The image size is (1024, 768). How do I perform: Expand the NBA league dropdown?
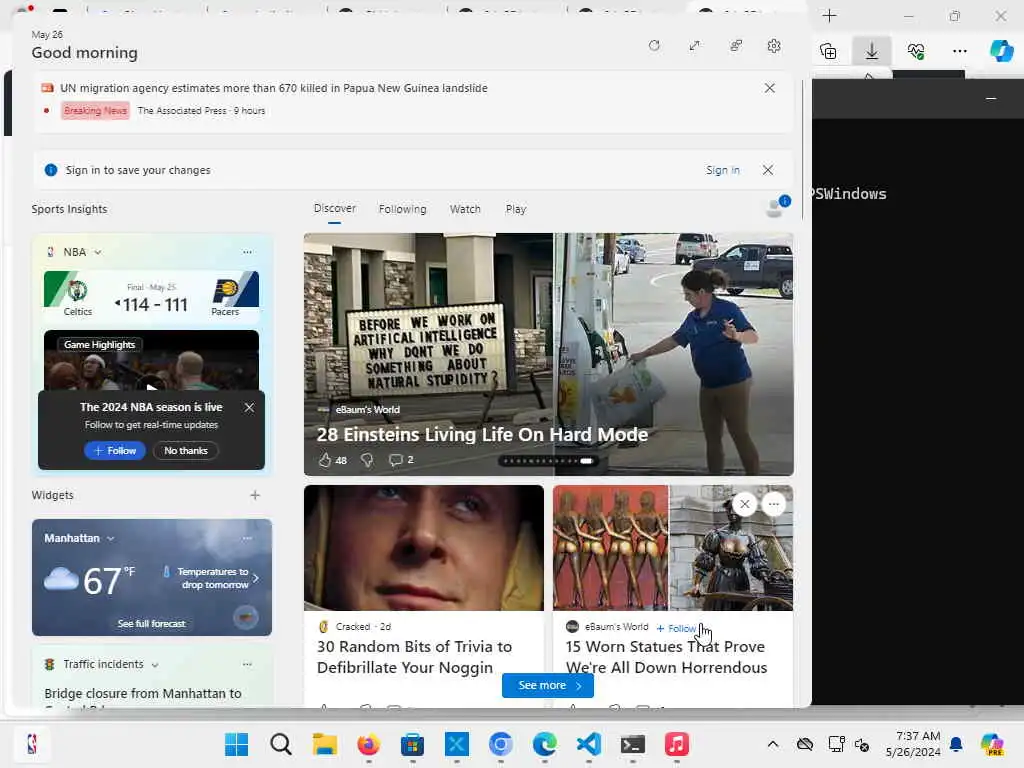tap(97, 252)
